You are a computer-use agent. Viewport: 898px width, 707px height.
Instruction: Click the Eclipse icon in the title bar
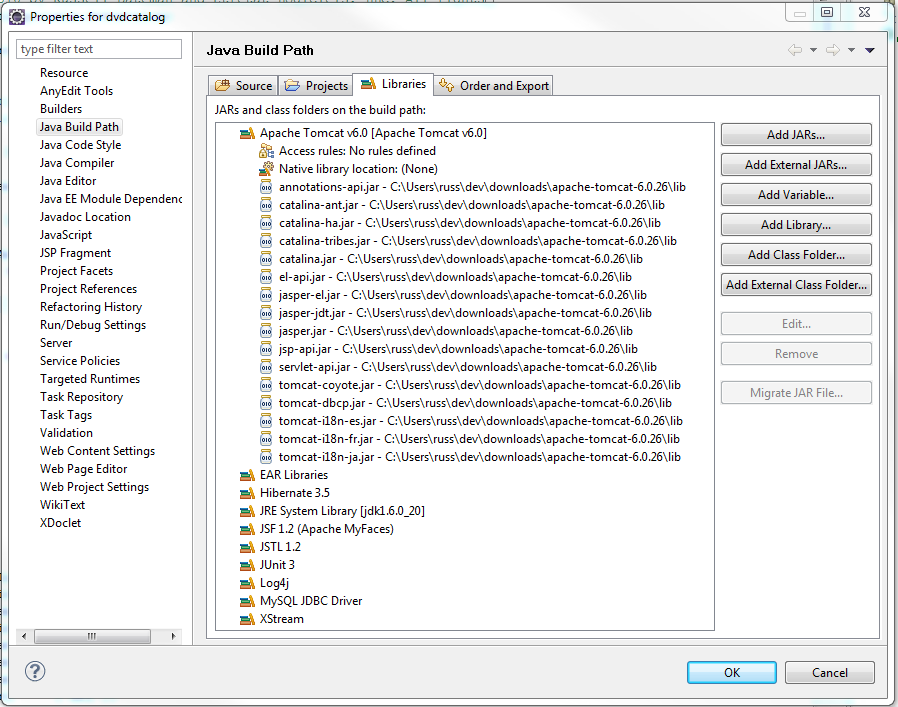tap(17, 17)
